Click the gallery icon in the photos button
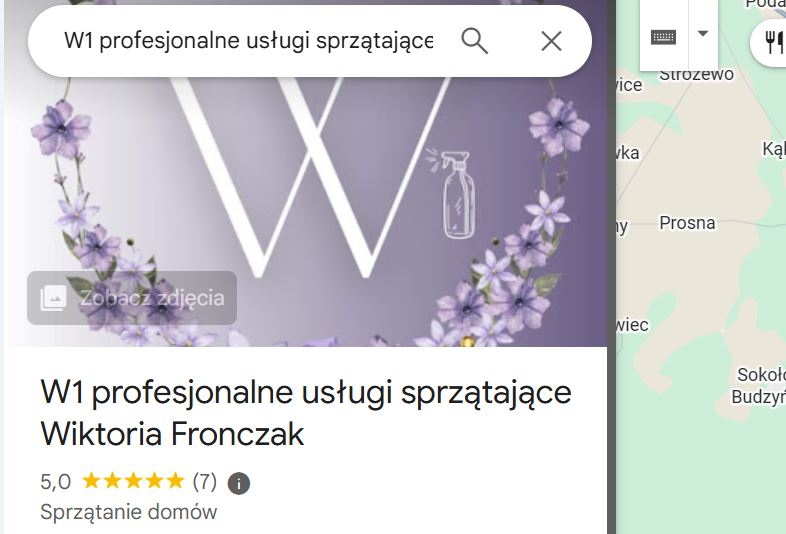This screenshot has height=534, width=786. pyautogui.click(x=54, y=298)
